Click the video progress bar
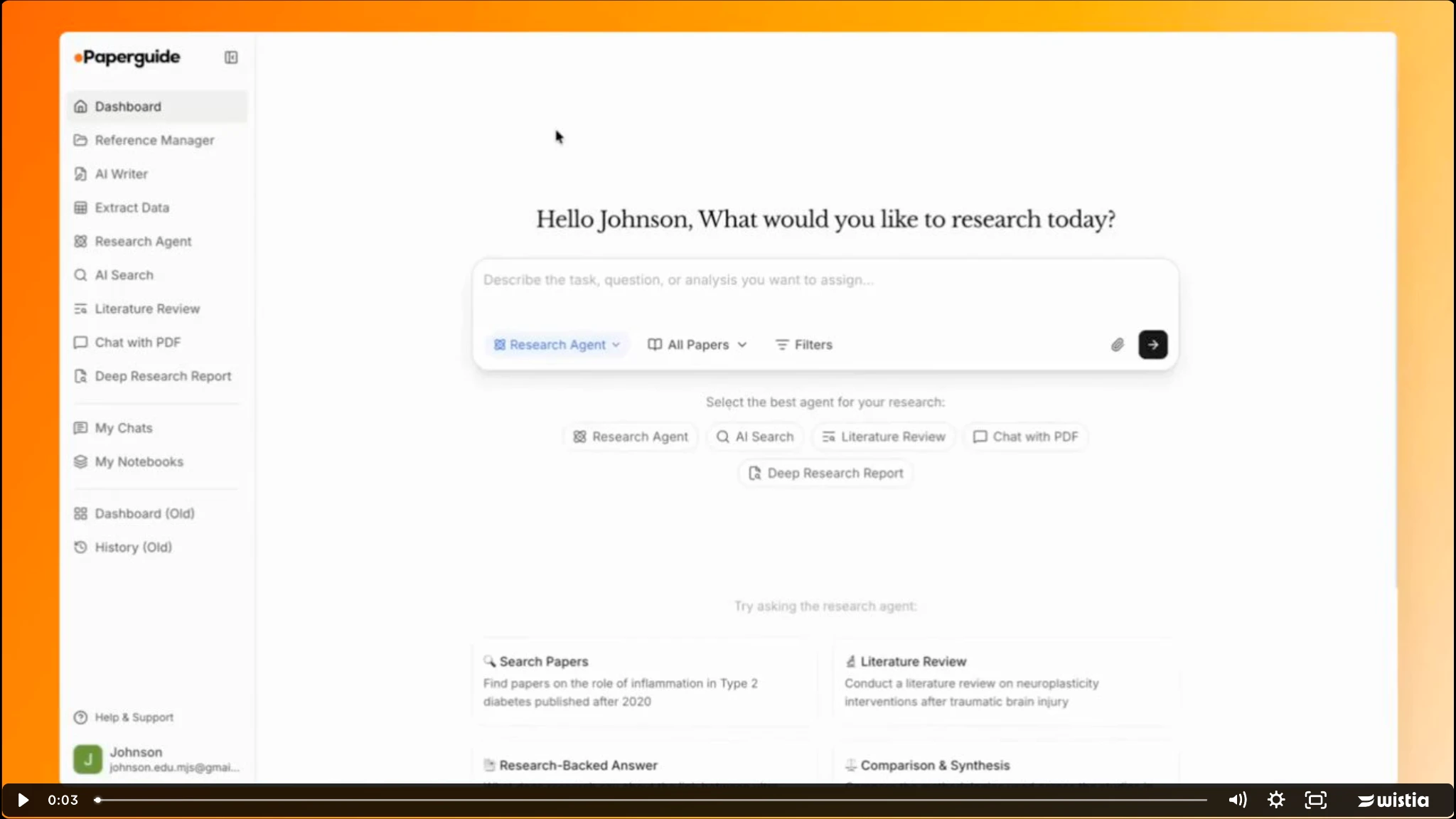This screenshot has width=1456, height=819. (x=651, y=800)
